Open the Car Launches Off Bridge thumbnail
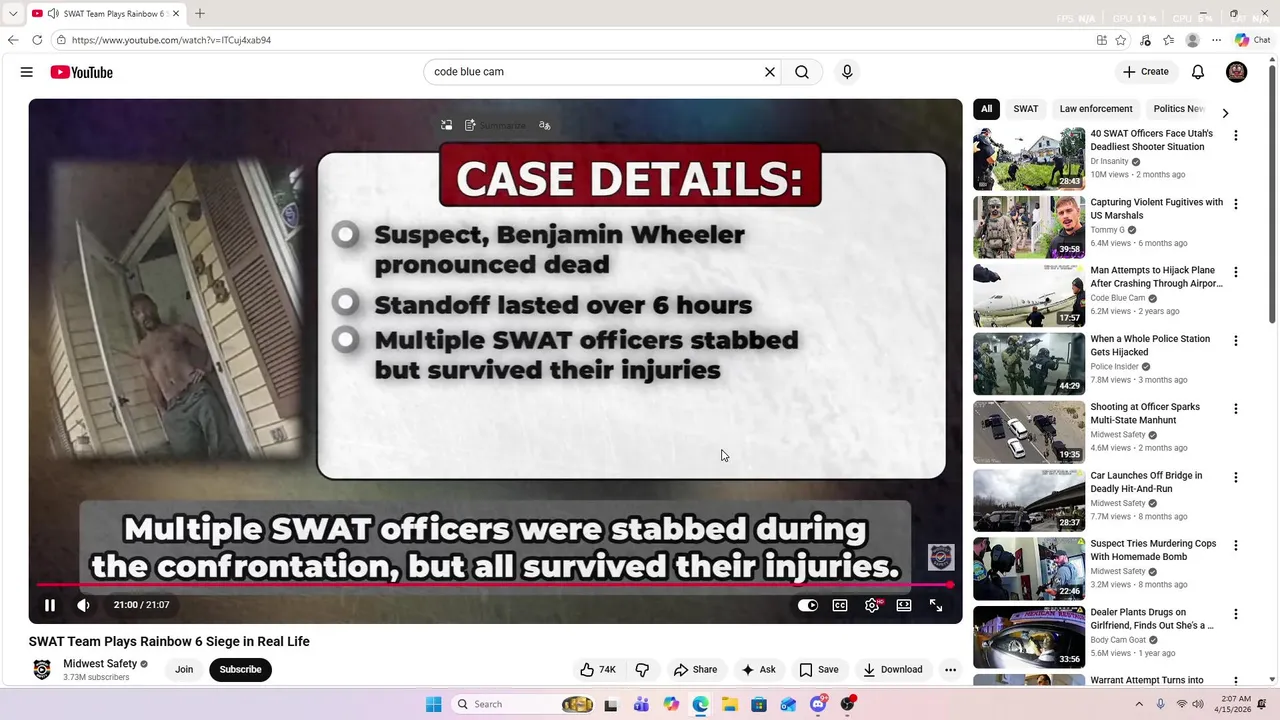 tap(1029, 500)
